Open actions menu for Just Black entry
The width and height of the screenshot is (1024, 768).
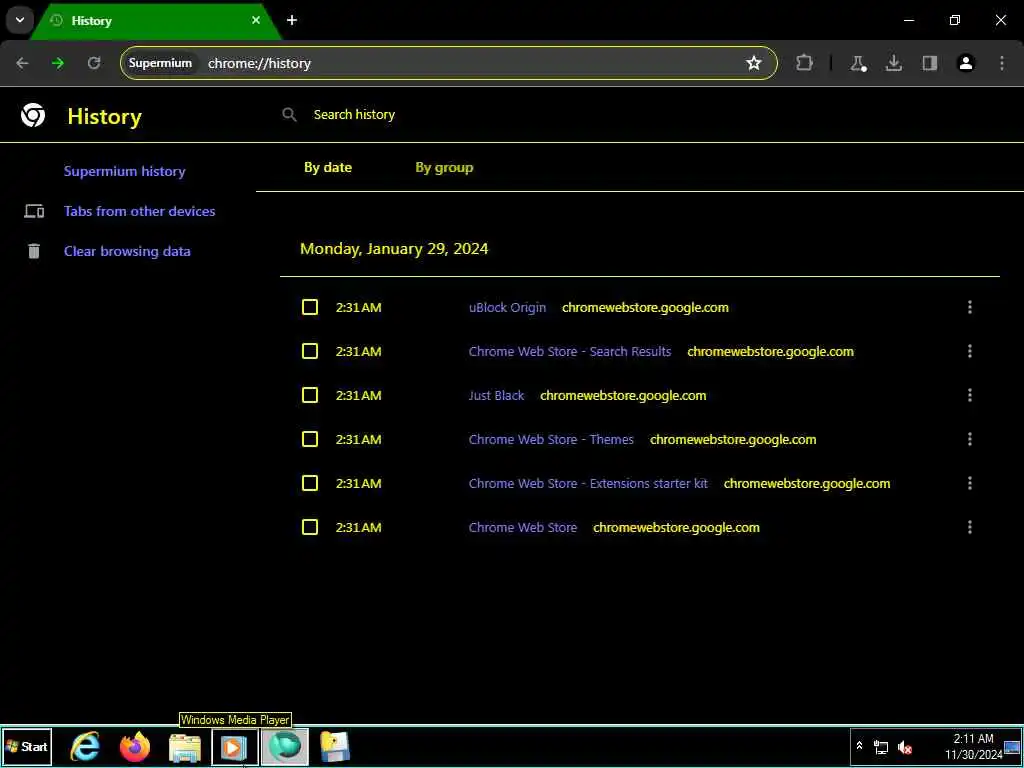click(x=970, y=395)
